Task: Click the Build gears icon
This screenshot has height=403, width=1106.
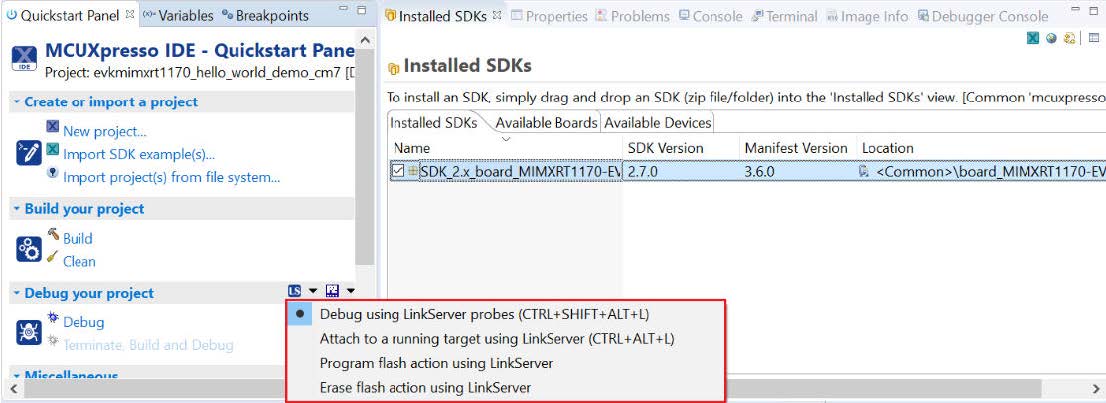Action: pyautogui.click(x=29, y=249)
